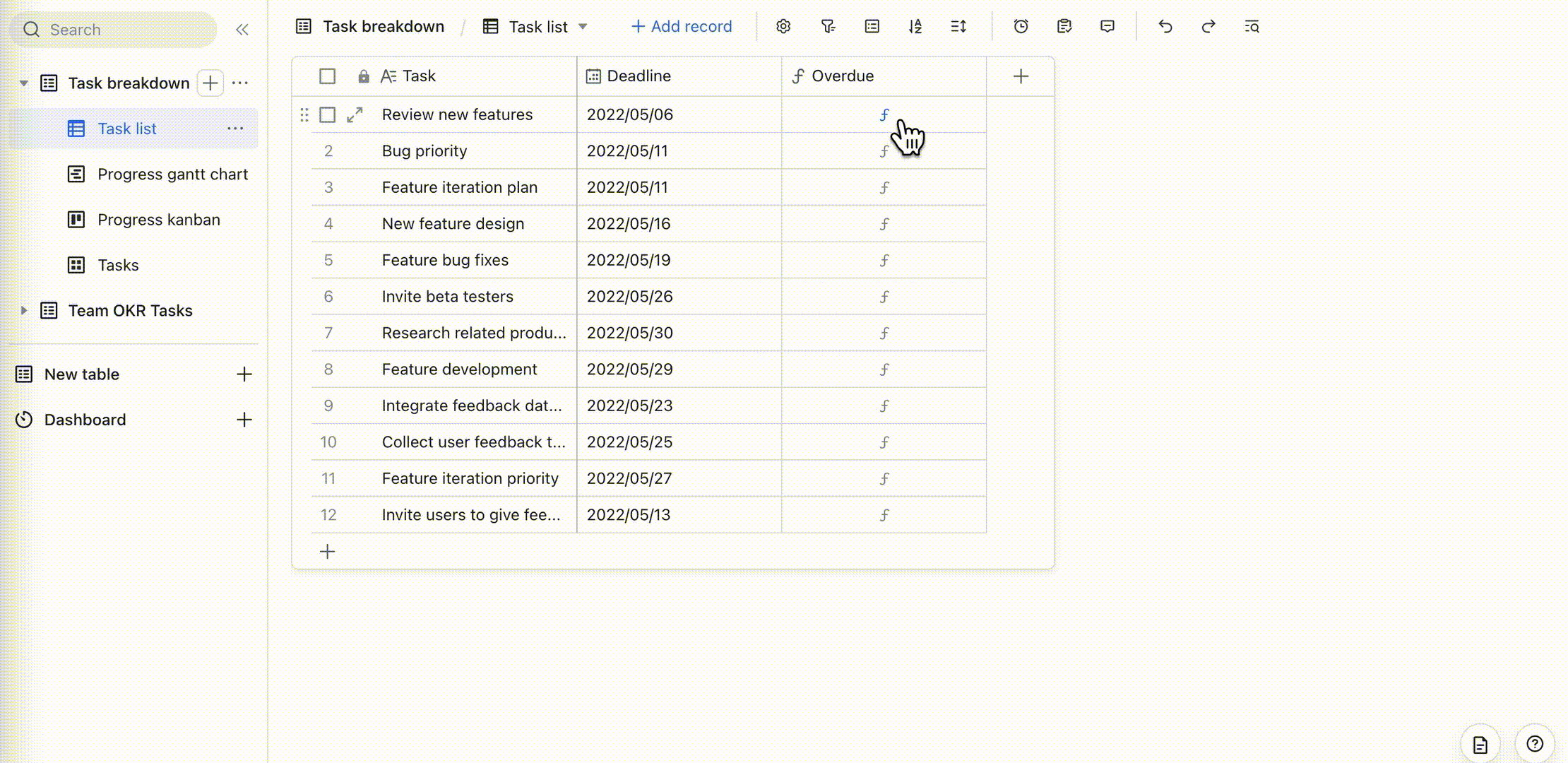Expand the Team OKR Tasks group

coord(22,311)
